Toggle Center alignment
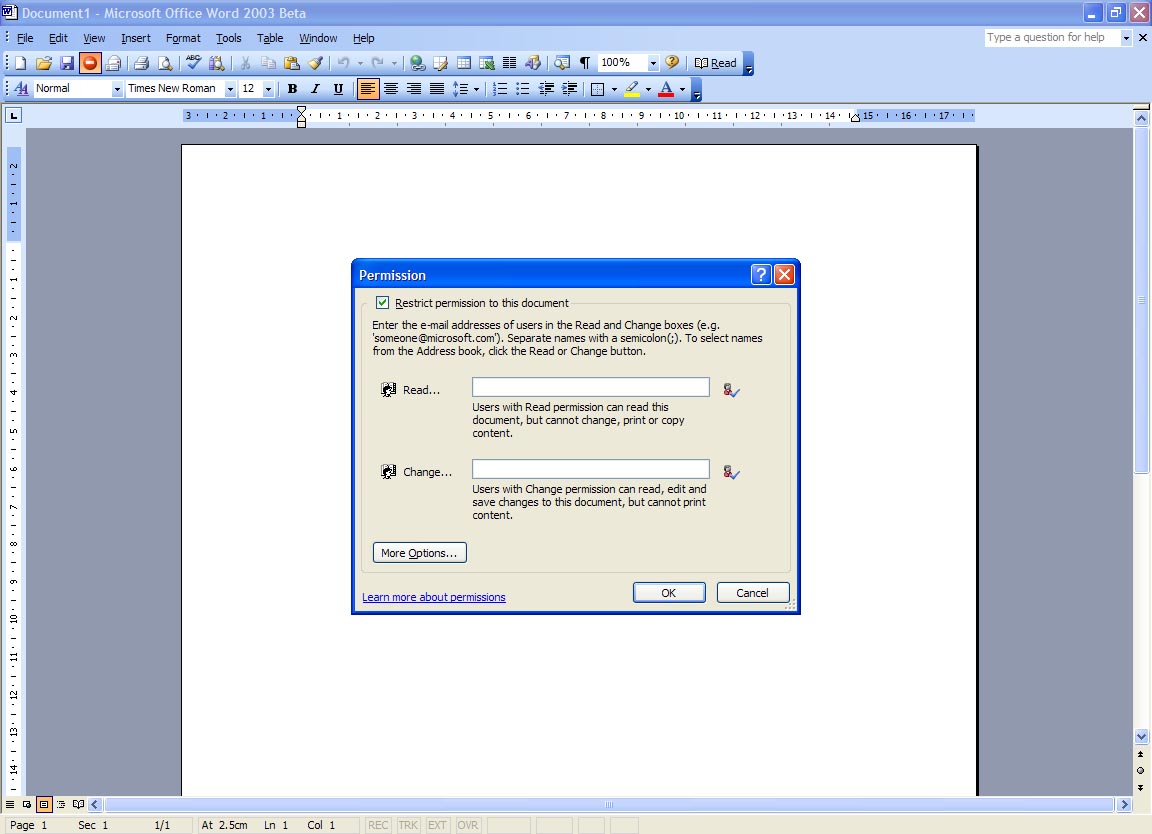The width and height of the screenshot is (1152, 834). (391, 89)
